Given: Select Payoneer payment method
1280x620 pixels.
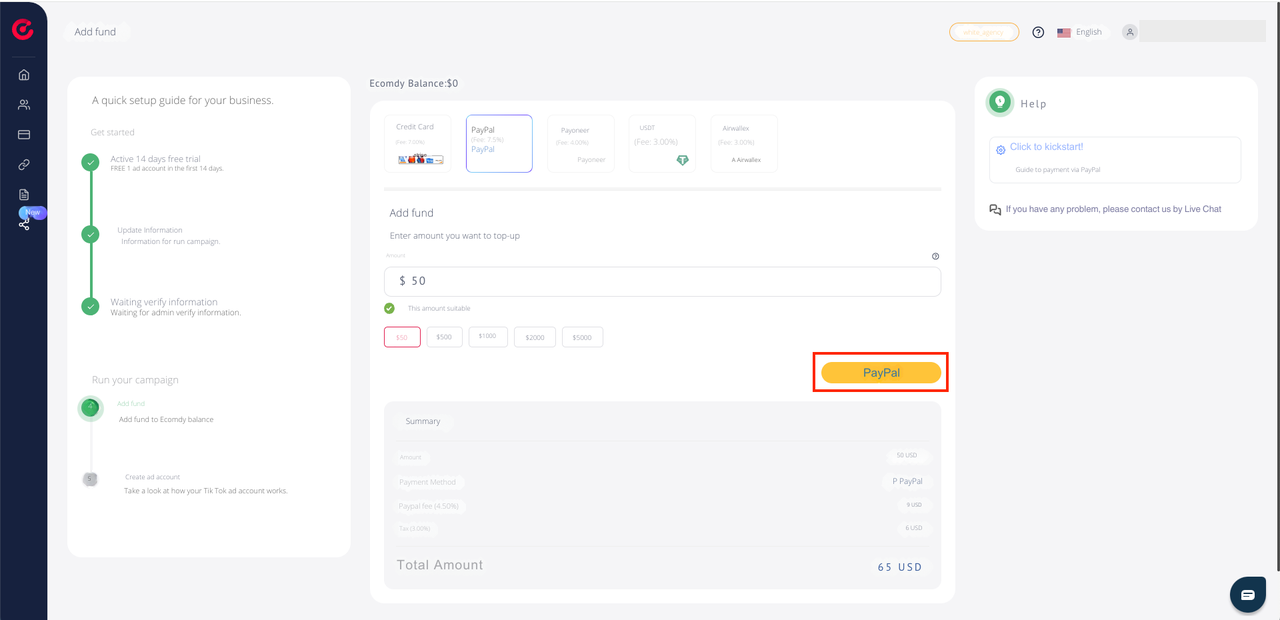Looking at the screenshot, I should [x=581, y=143].
